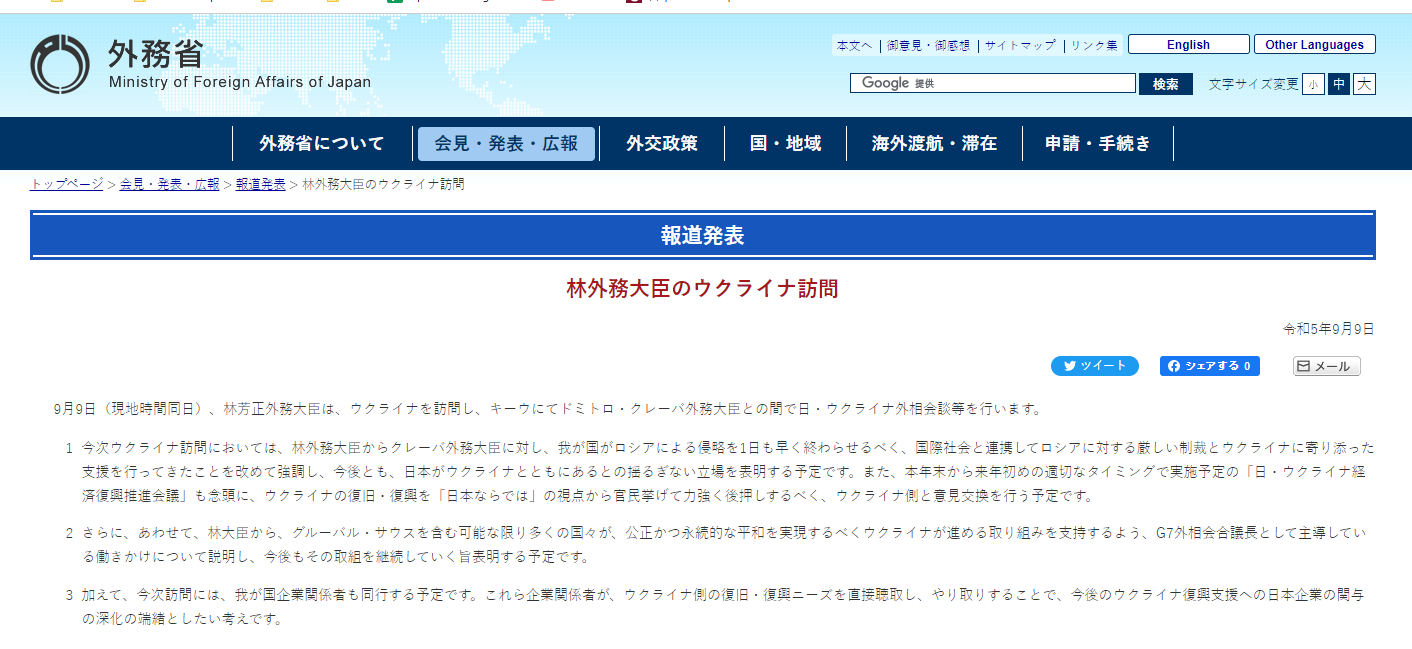Open the 報道発表 breadcrumb link
1412x649 pixels.
pyautogui.click(x=260, y=184)
